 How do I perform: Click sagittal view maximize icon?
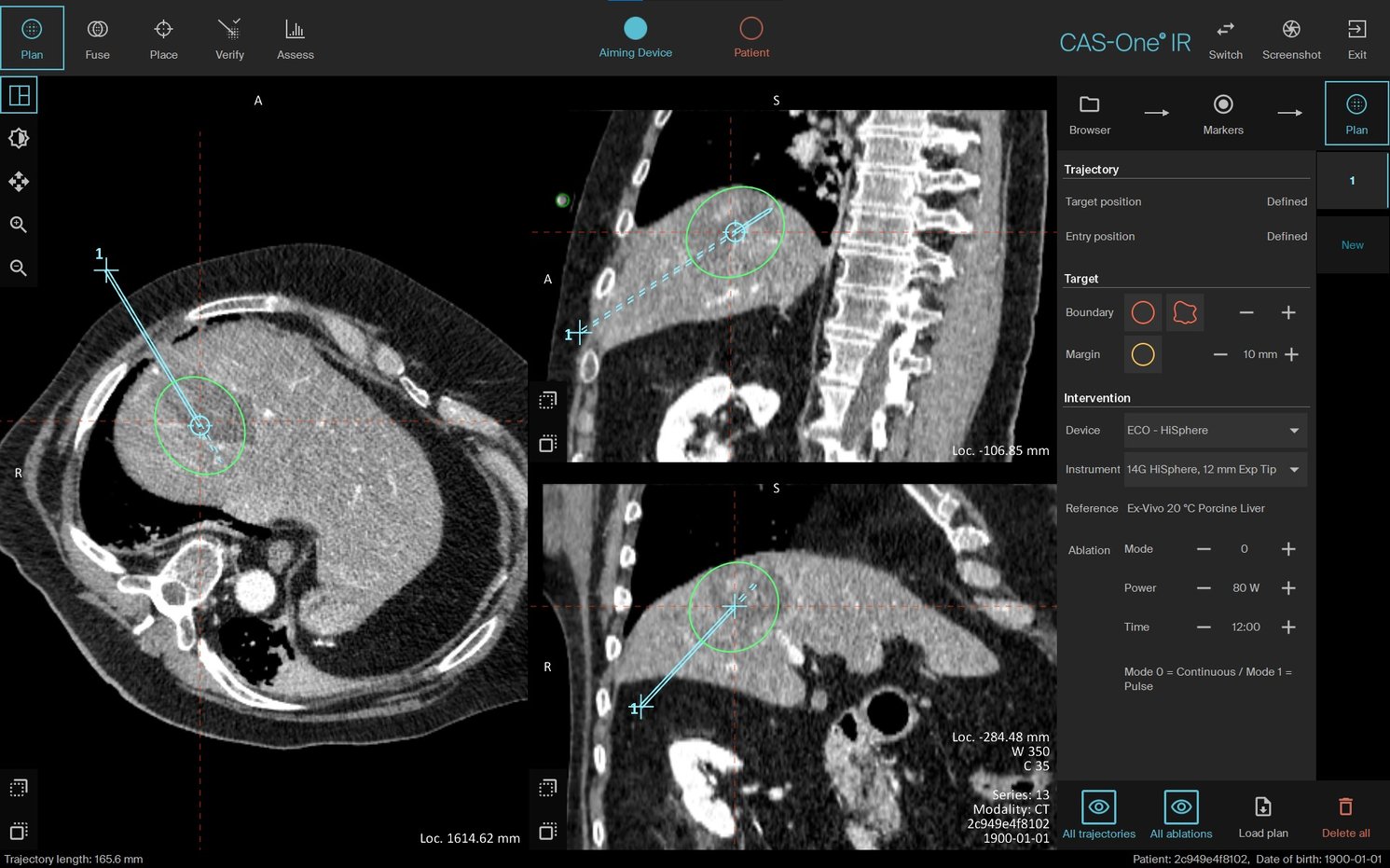click(548, 443)
